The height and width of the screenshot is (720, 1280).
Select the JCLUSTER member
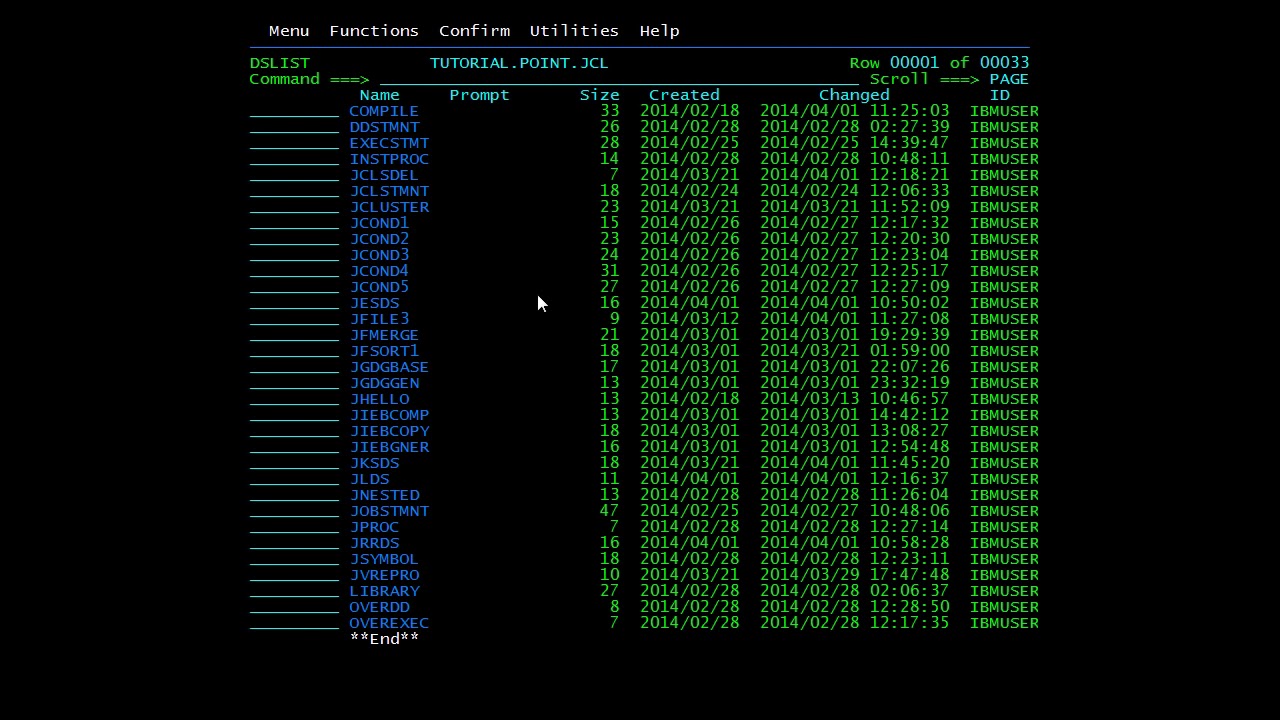pos(389,207)
